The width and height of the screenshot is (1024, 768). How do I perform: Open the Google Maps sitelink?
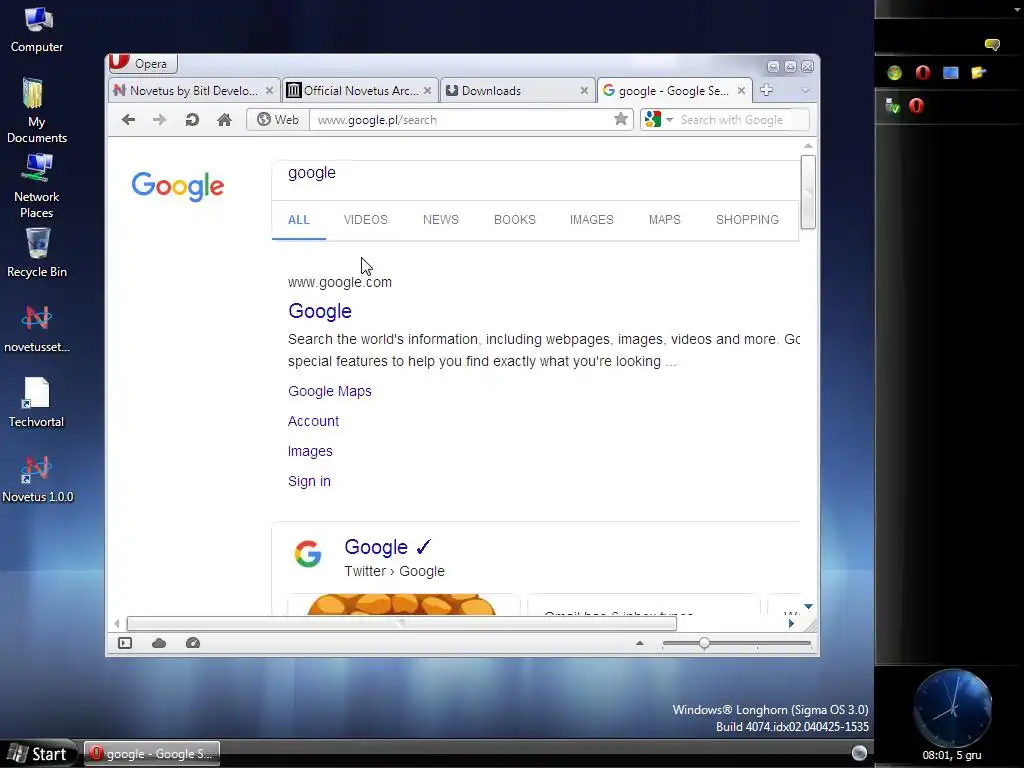pyautogui.click(x=330, y=391)
